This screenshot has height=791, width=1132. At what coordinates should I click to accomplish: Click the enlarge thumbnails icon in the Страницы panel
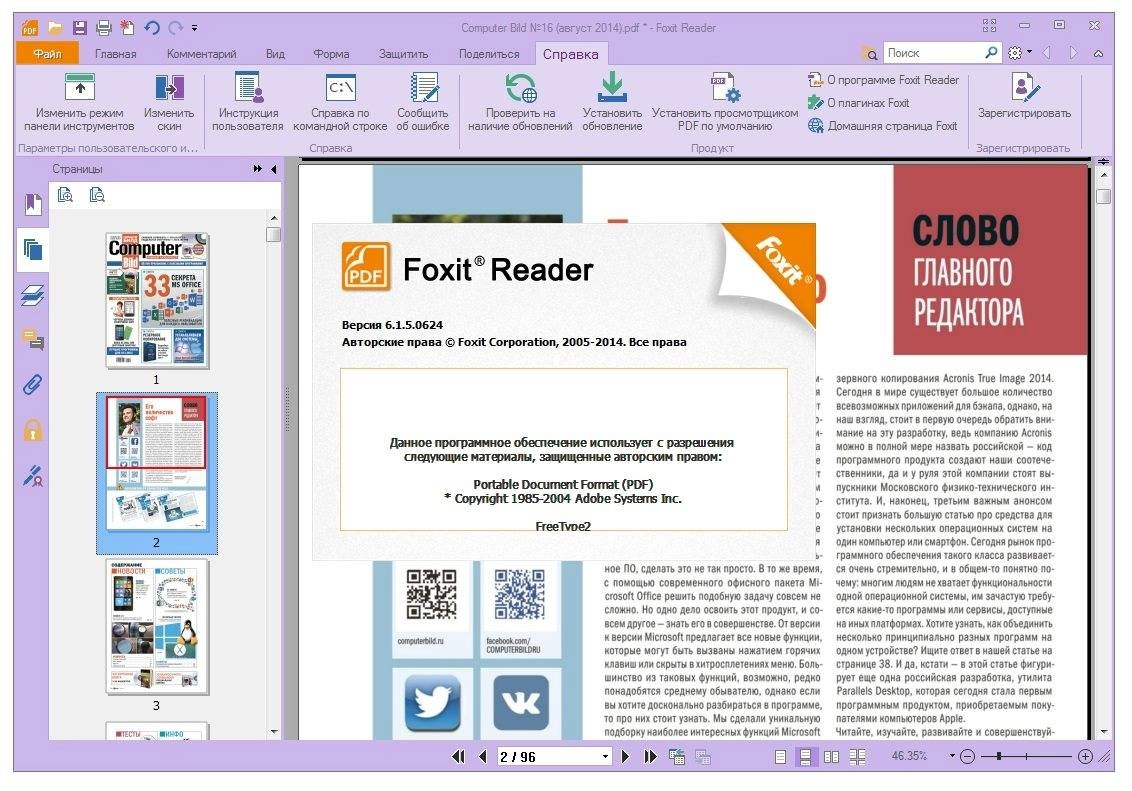[66, 195]
